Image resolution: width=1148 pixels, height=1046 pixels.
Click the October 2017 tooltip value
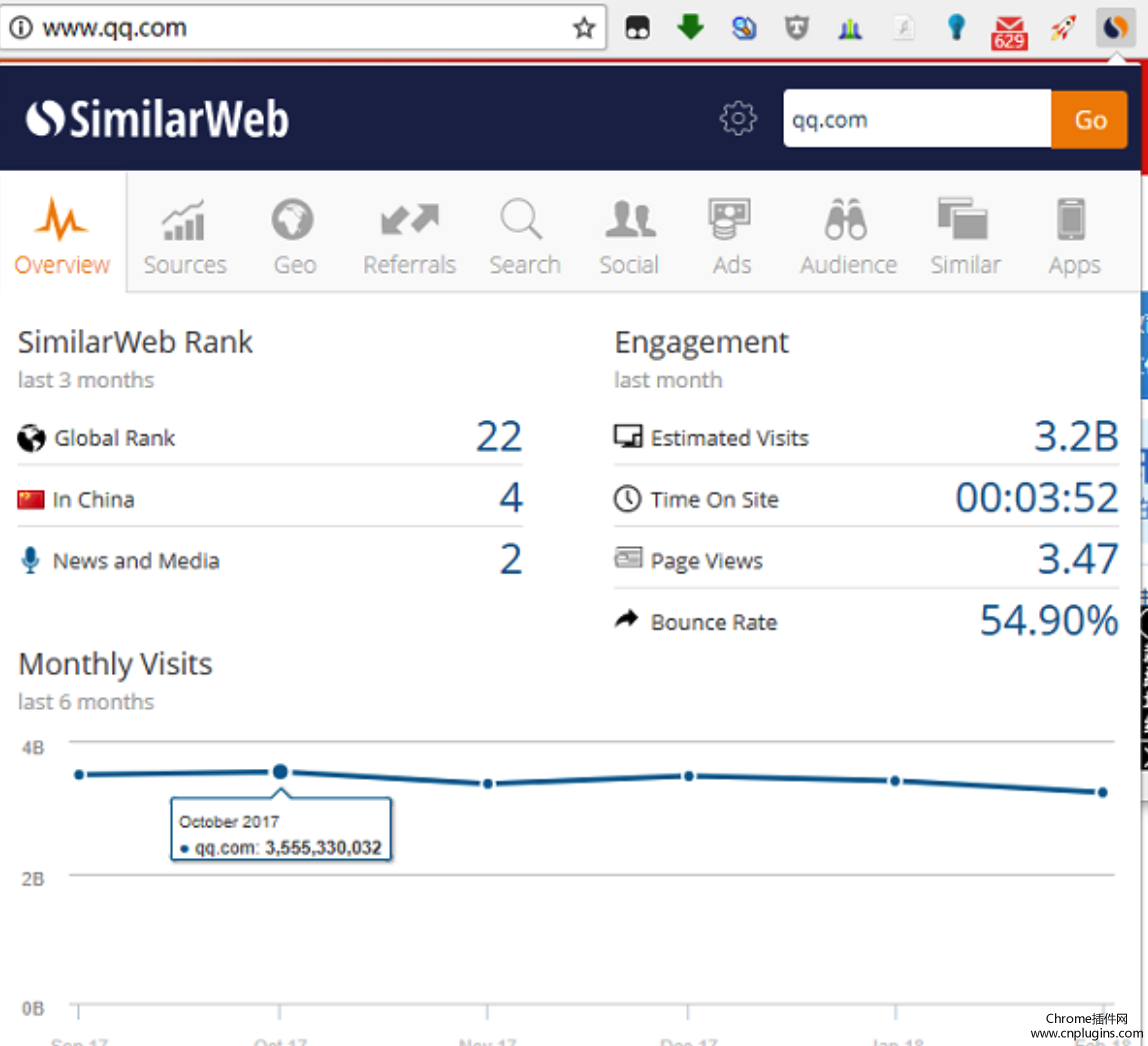click(323, 848)
